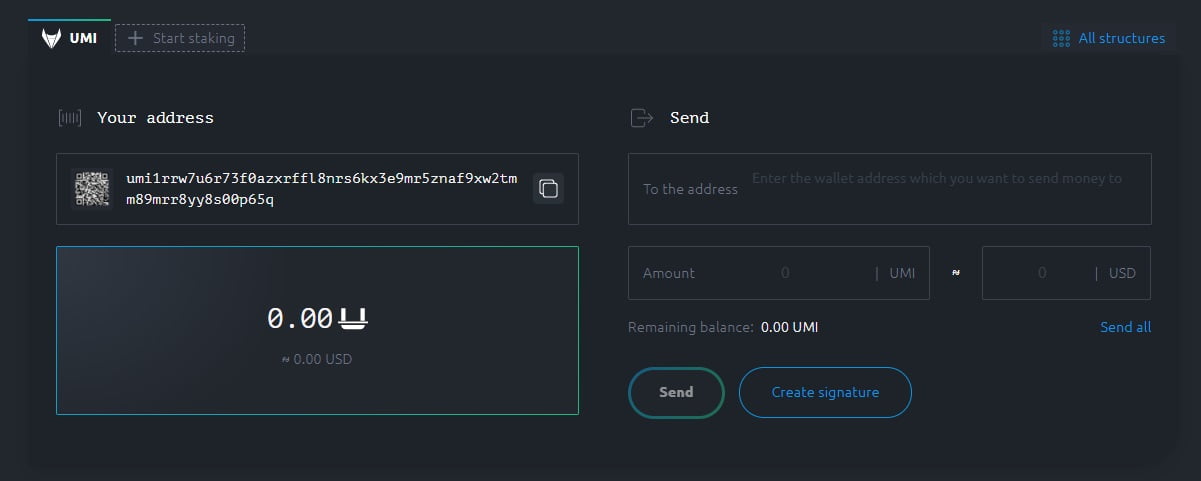Click the UMI wolf logo icon

[x=51, y=39]
